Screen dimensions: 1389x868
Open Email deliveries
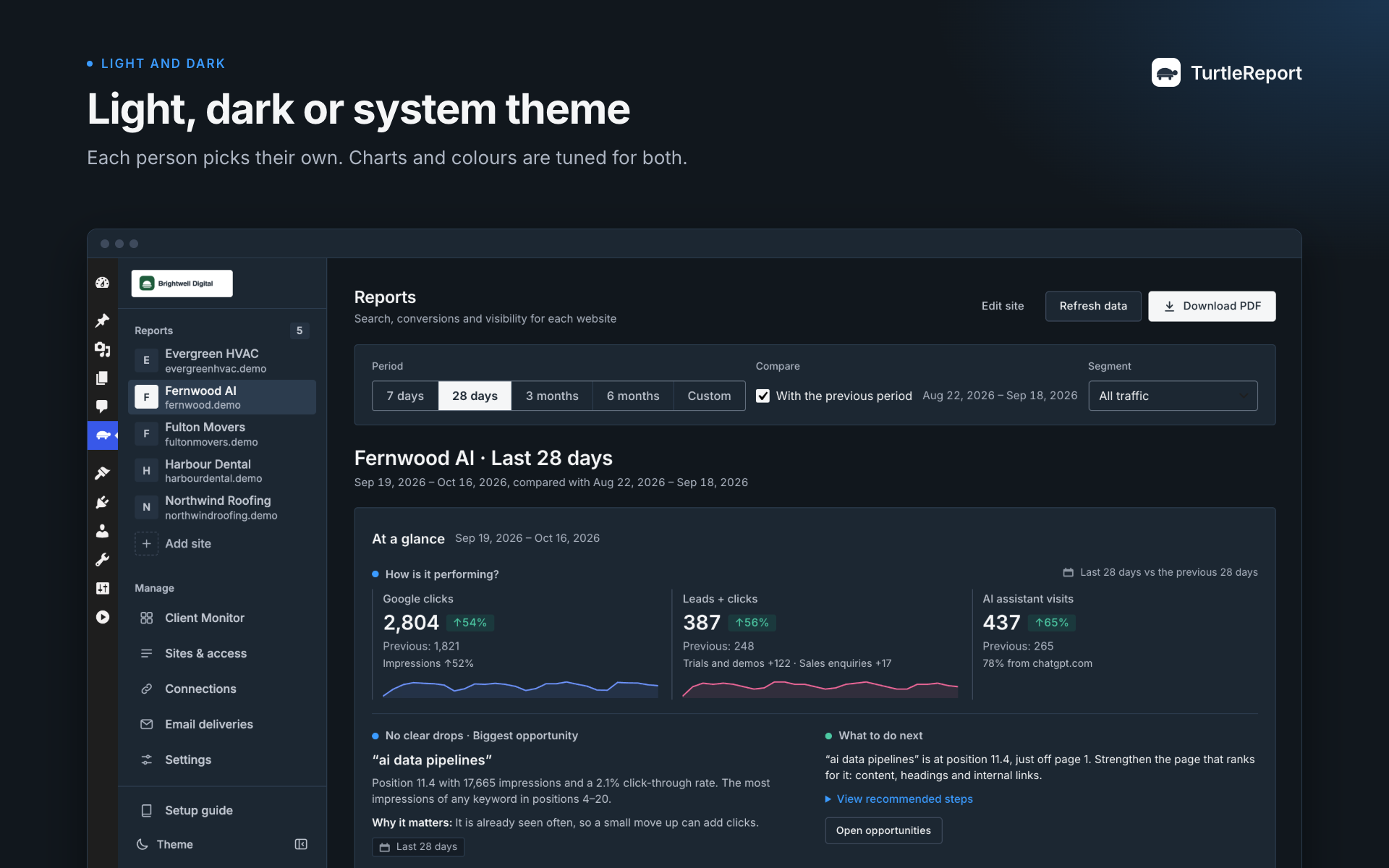coord(222,724)
